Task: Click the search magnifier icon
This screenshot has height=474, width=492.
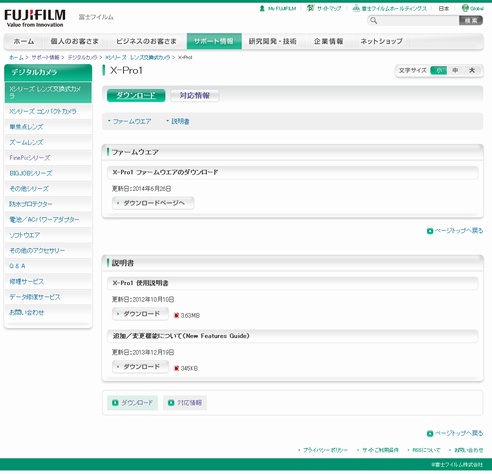Action: click(374, 21)
